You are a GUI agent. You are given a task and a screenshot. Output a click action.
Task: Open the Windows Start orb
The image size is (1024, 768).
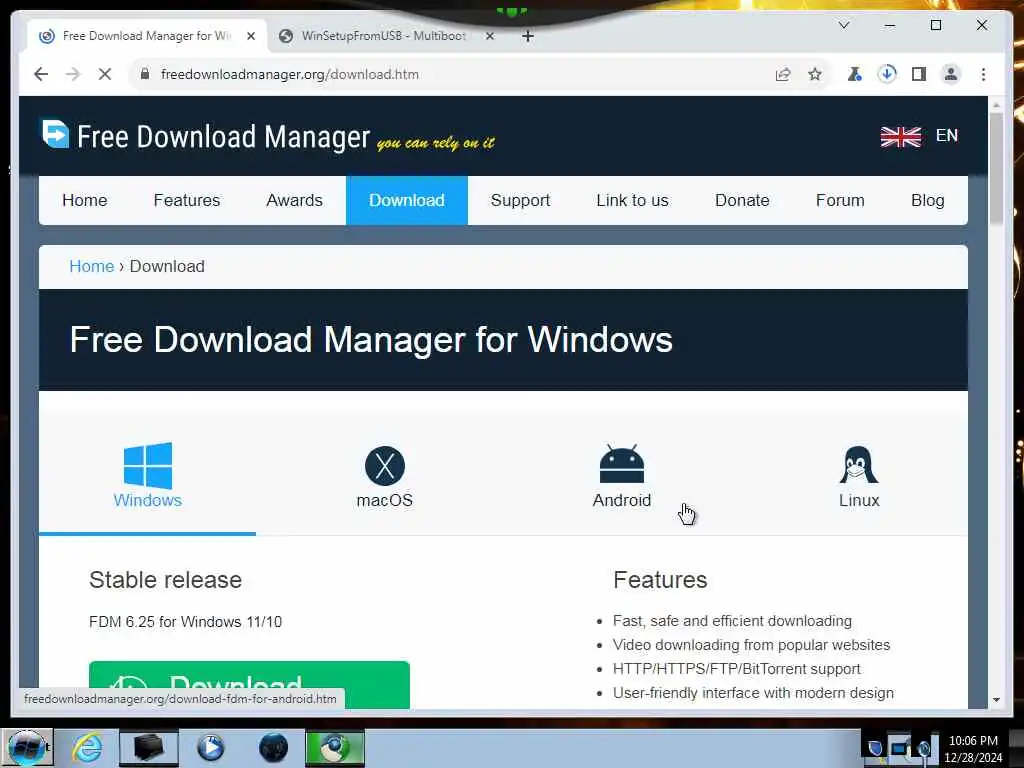click(27, 748)
